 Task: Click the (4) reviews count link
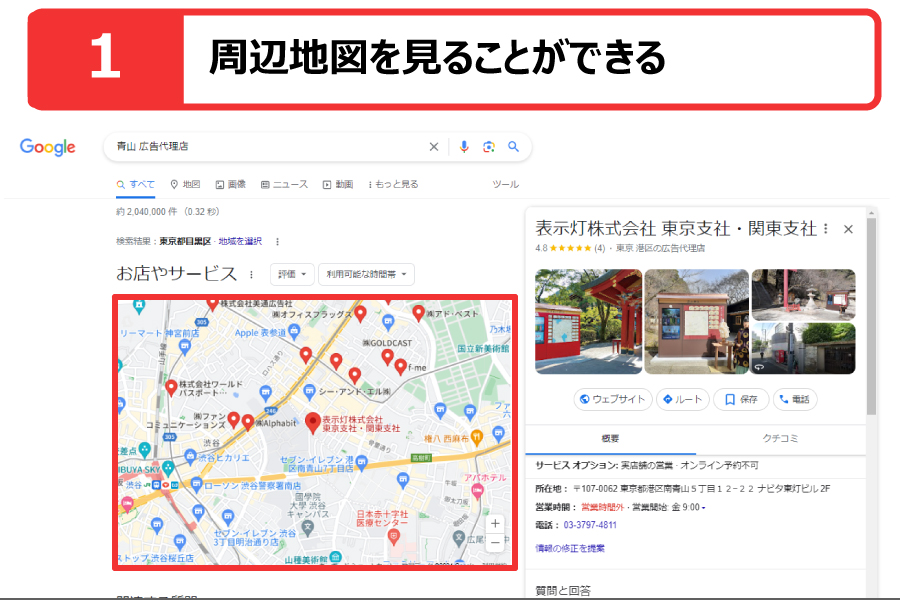(599, 248)
